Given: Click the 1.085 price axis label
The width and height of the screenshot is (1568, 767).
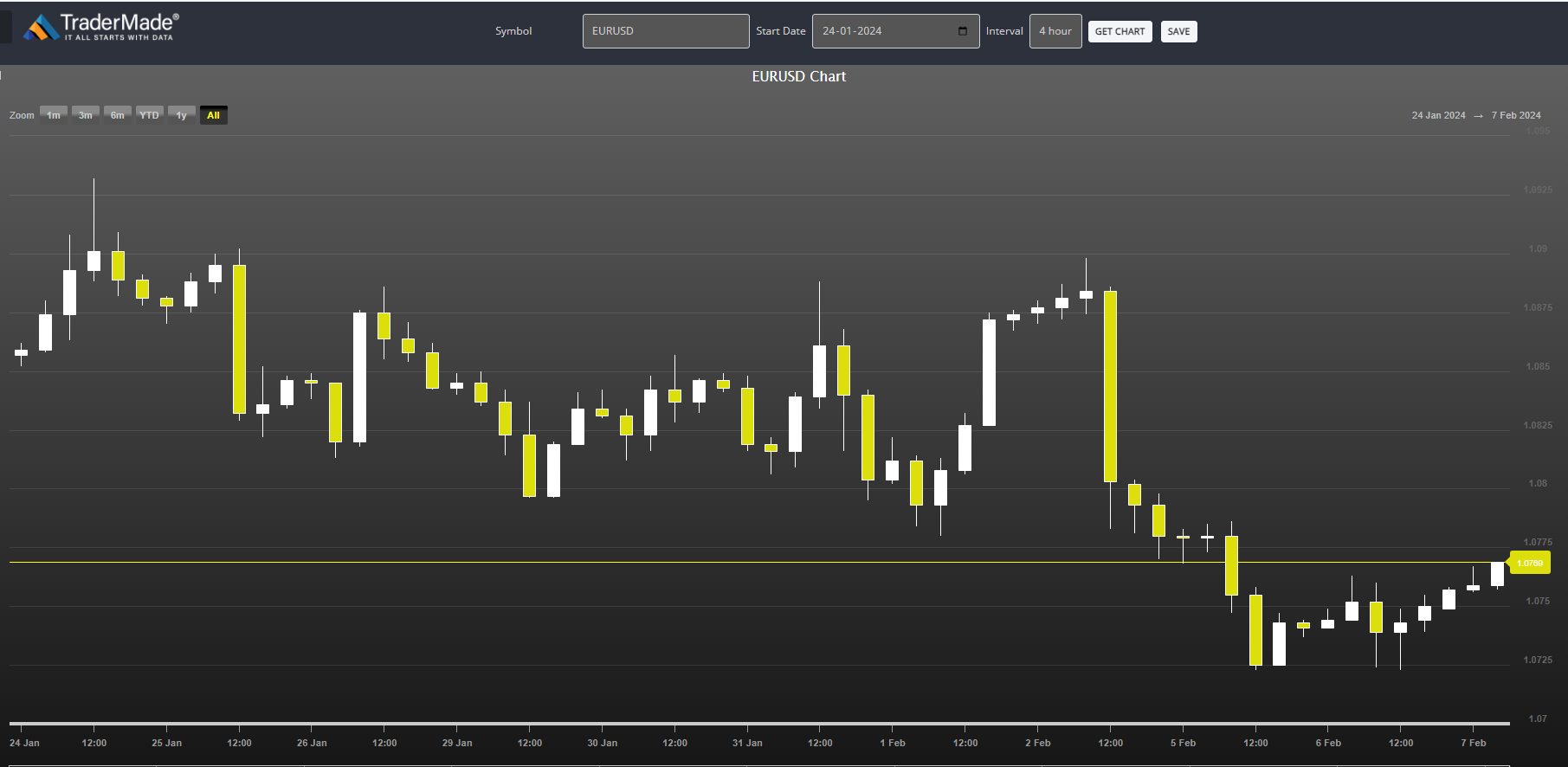Looking at the screenshot, I should [x=1538, y=366].
